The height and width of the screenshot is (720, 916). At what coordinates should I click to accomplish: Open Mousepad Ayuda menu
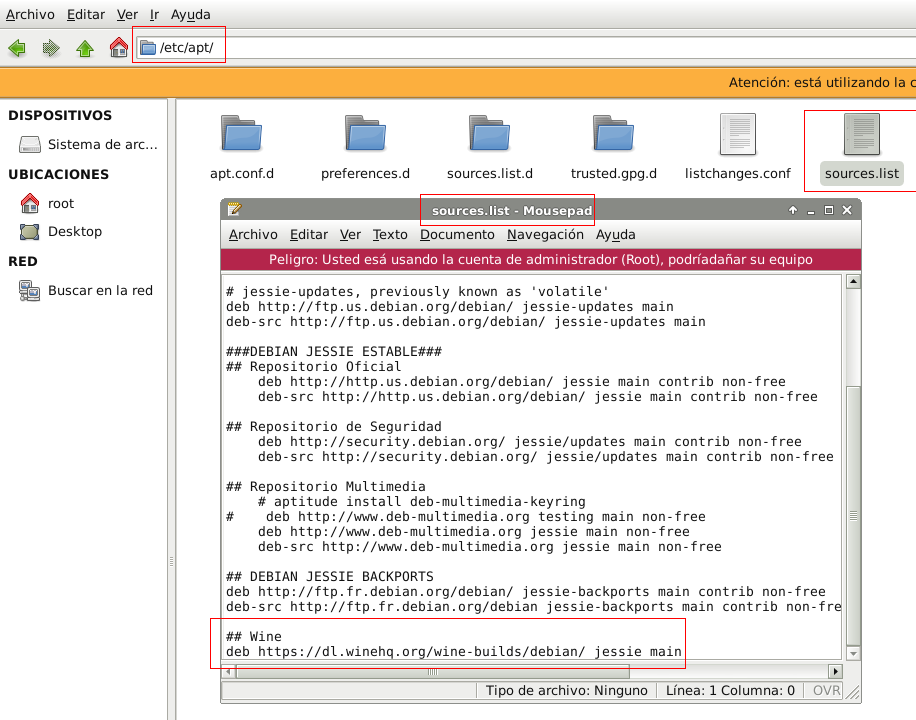pos(616,234)
